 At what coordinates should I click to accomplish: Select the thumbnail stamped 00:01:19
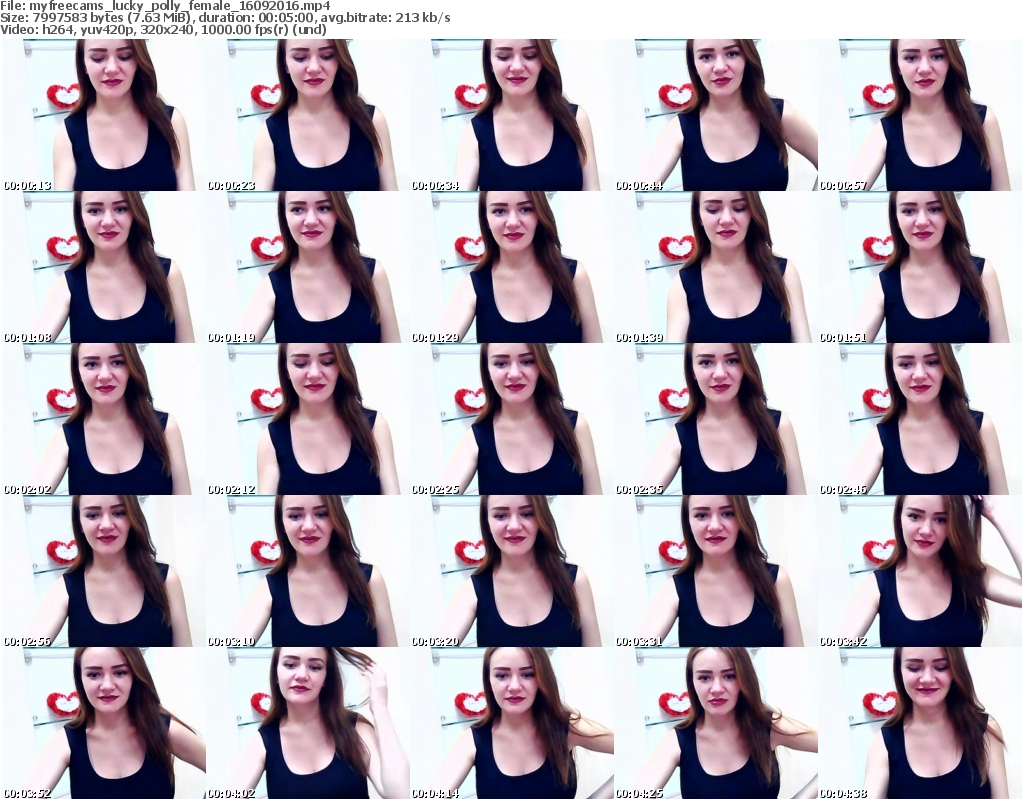coord(308,267)
